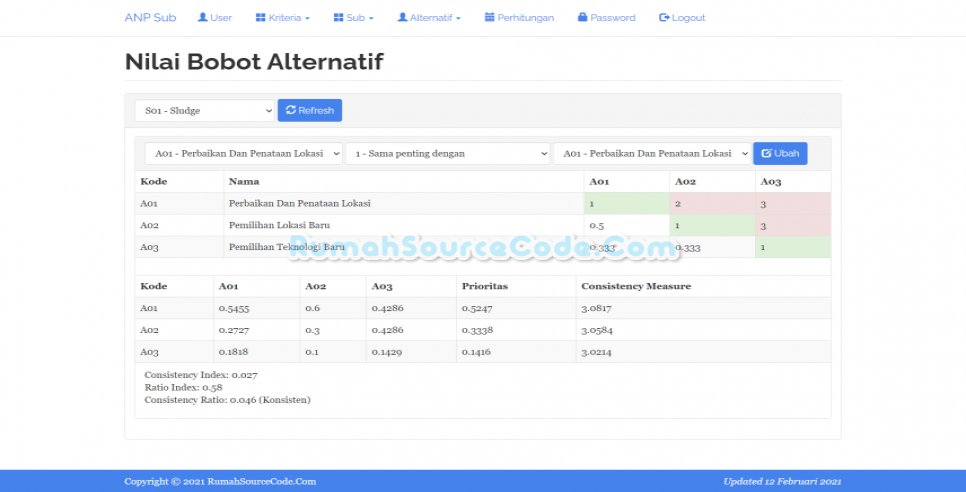Click the Ubah button
This screenshot has height=492, width=966.
pos(780,153)
